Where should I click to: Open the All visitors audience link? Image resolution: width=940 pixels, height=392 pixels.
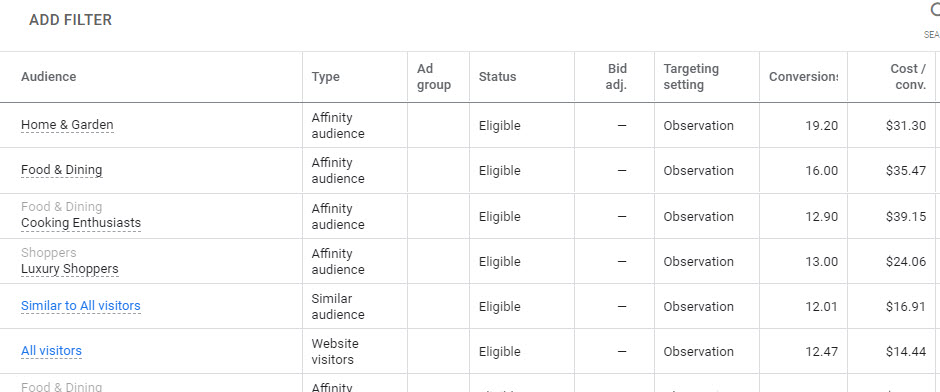[52, 351]
